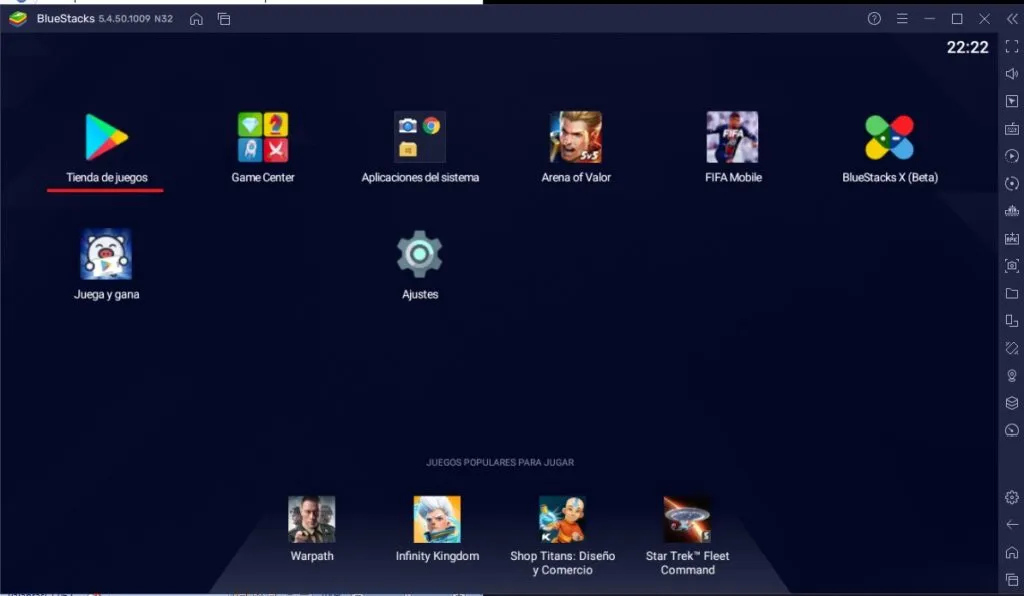Screen dimensions: 1024x596
Task: Click the Home icon in the top bar
Action: click(x=196, y=18)
